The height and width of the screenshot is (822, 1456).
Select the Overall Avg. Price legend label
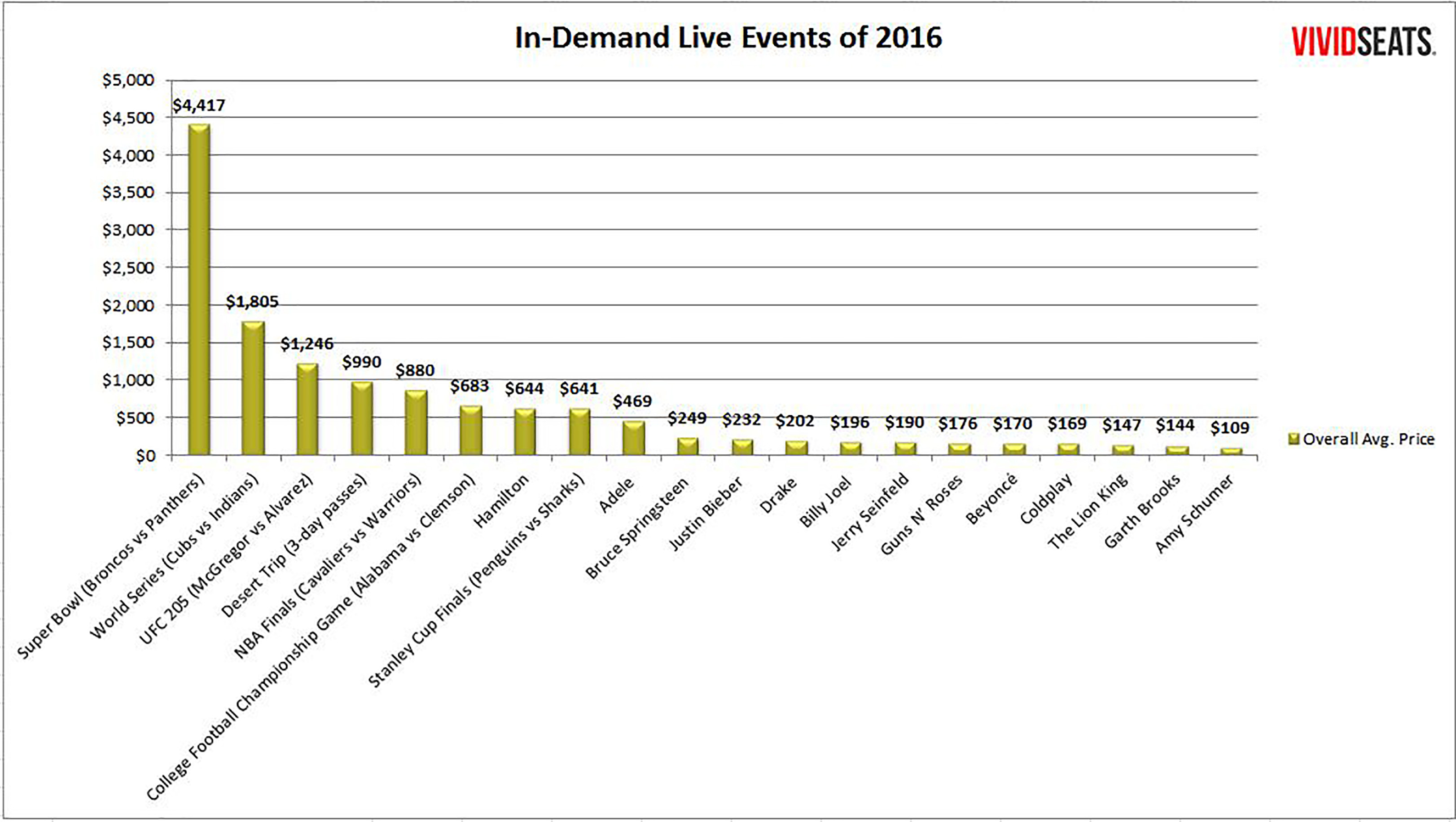pyautogui.click(x=1368, y=439)
